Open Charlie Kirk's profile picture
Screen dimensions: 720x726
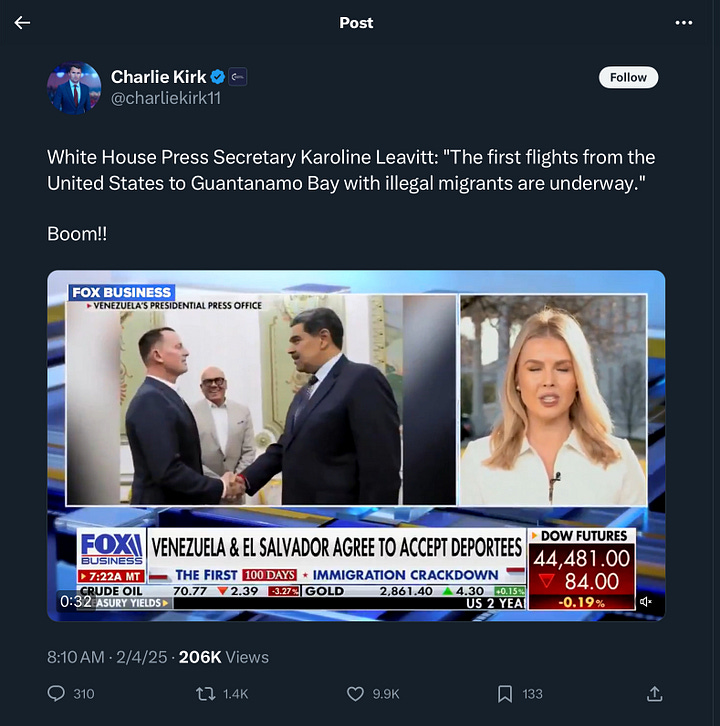tap(74, 88)
